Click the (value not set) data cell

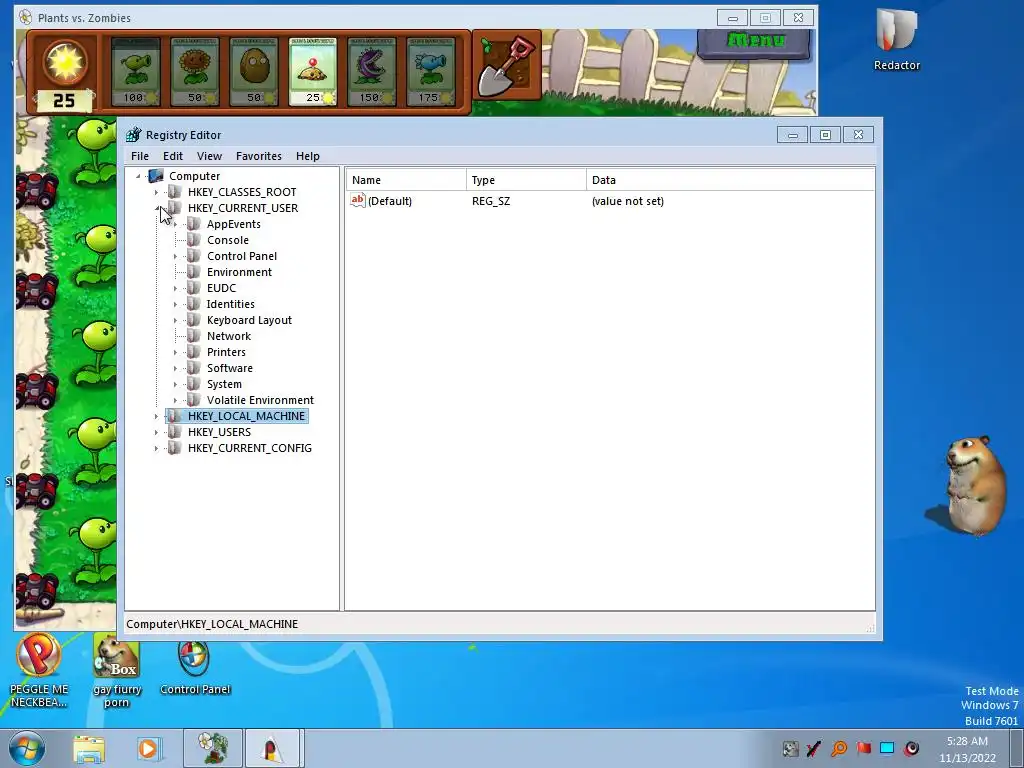coord(628,201)
